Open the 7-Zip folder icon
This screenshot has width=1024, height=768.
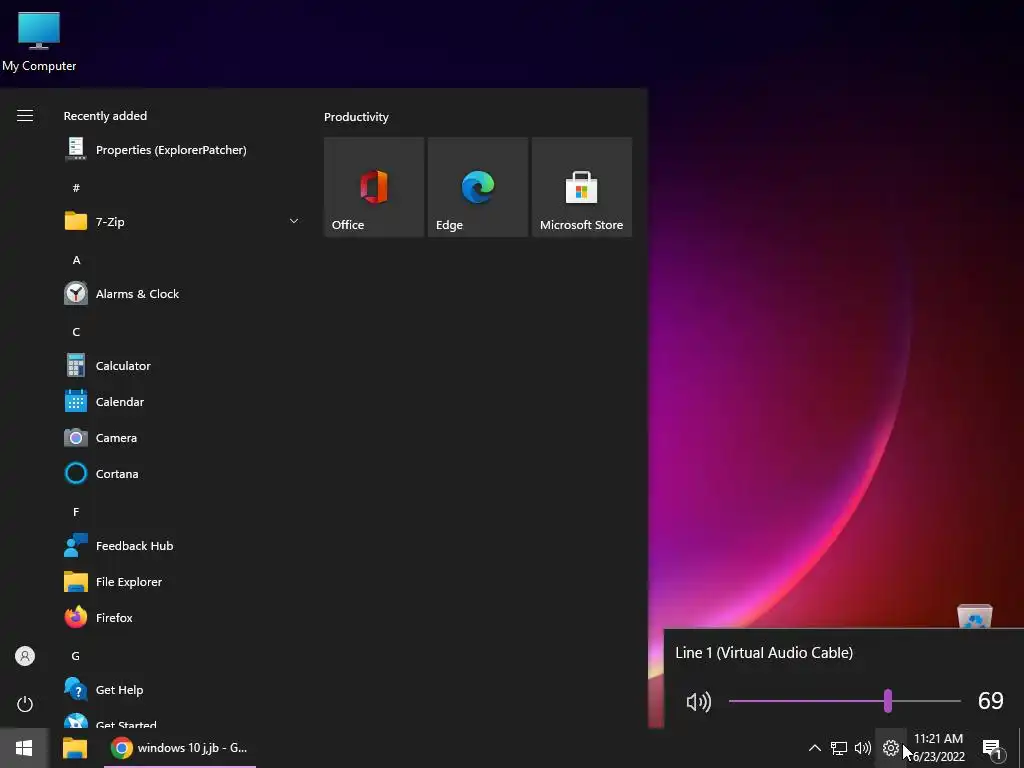tap(76, 221)
